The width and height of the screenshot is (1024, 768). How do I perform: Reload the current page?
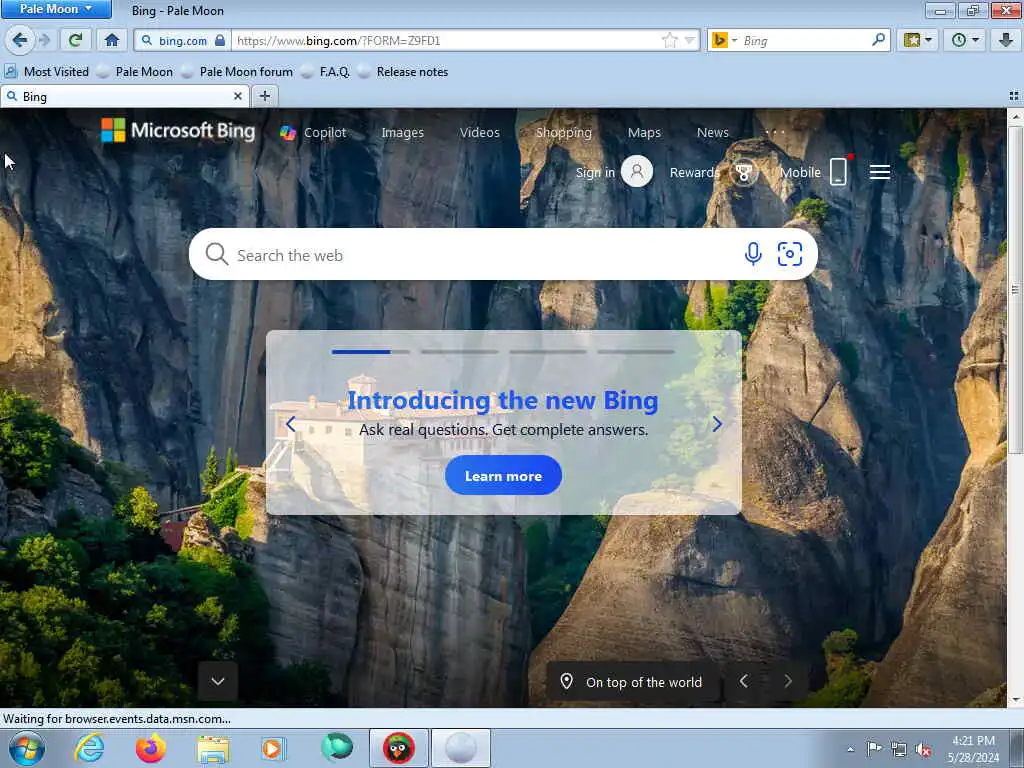[75, 40]
